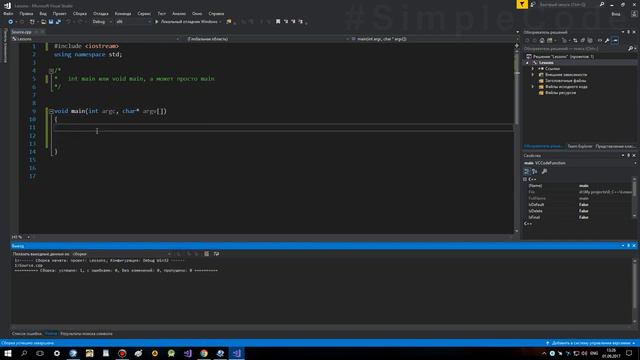Click the feedback notification flag icon

coord(522,4)
